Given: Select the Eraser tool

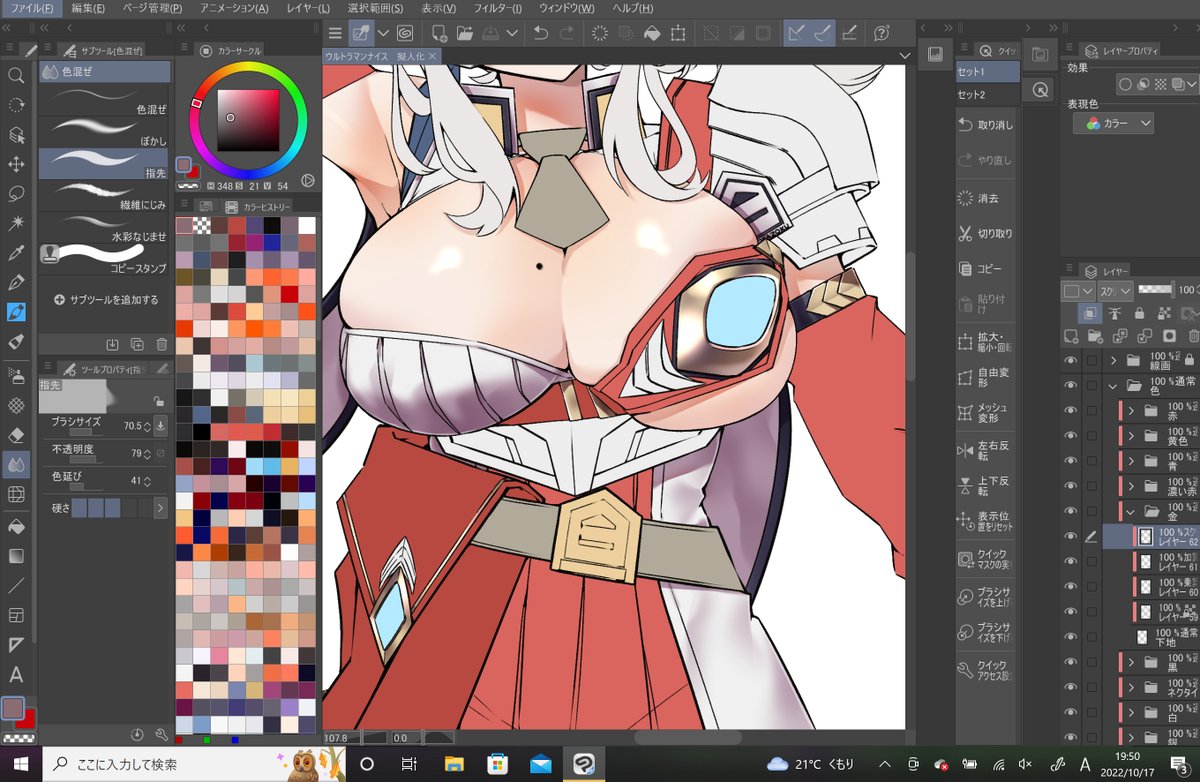Looking at the screenshot, I should coord(16,435).
